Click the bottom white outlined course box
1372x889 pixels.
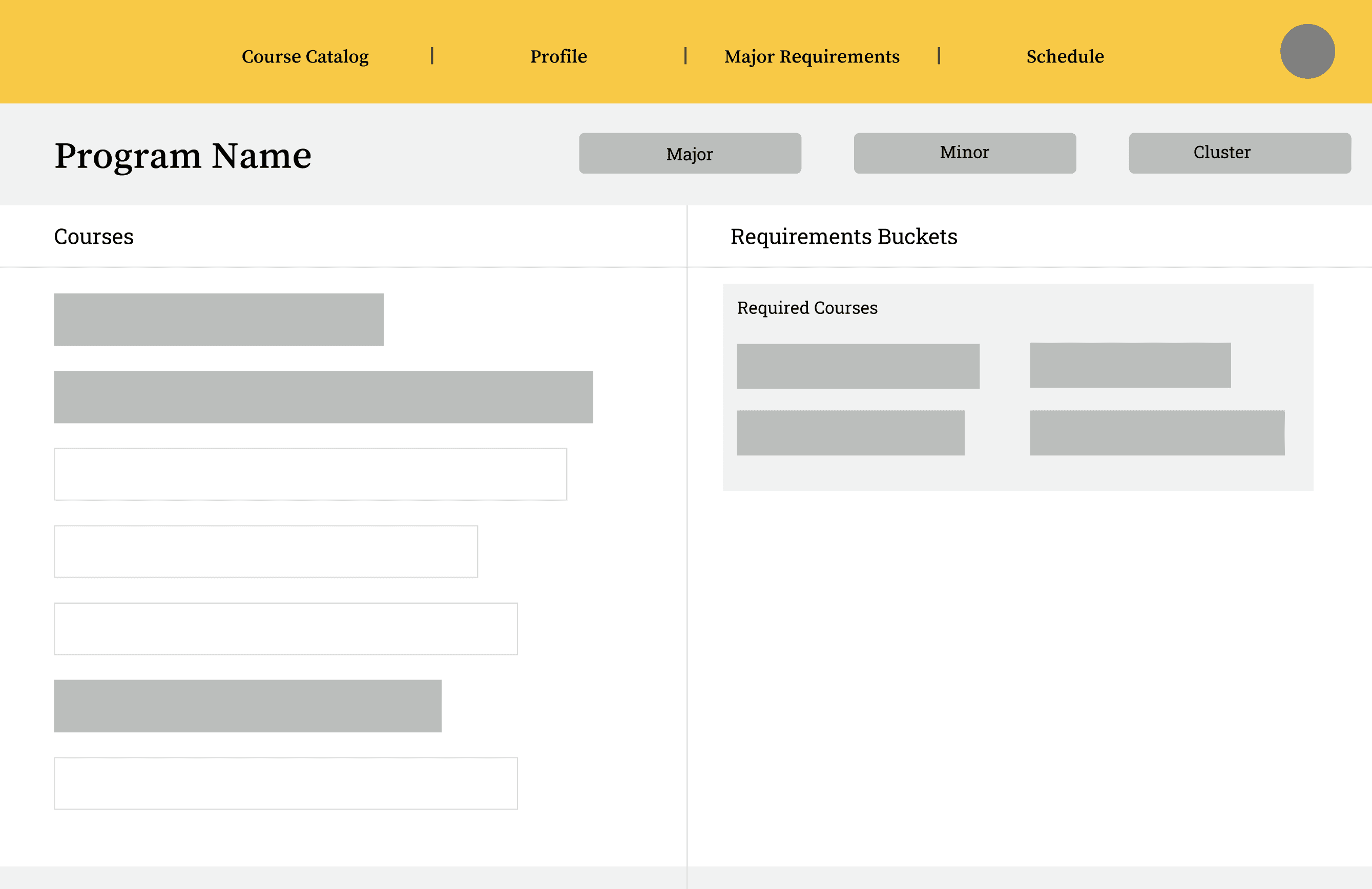pos(285,783)
